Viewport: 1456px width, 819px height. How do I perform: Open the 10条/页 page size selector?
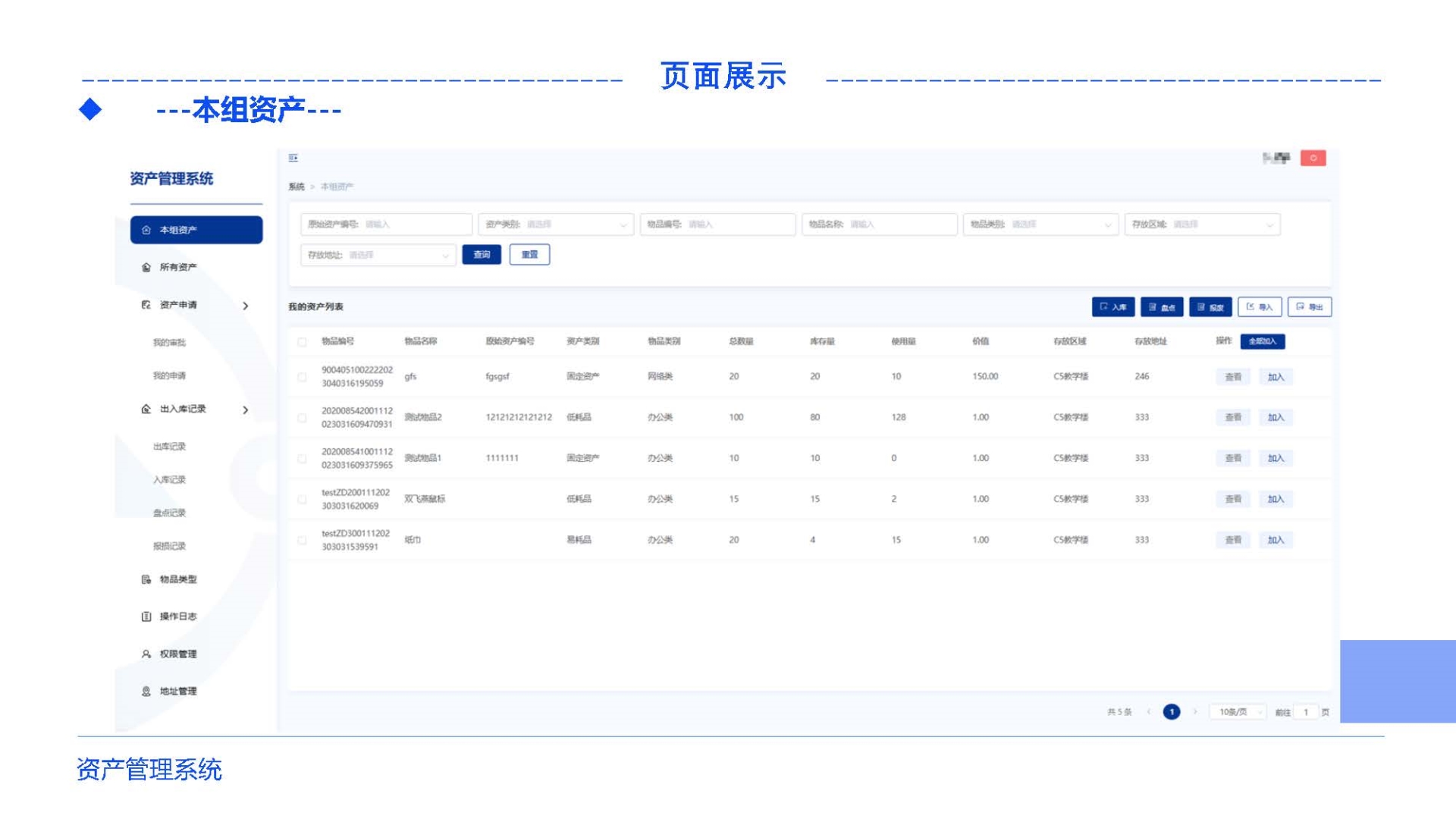point(1237,712)
